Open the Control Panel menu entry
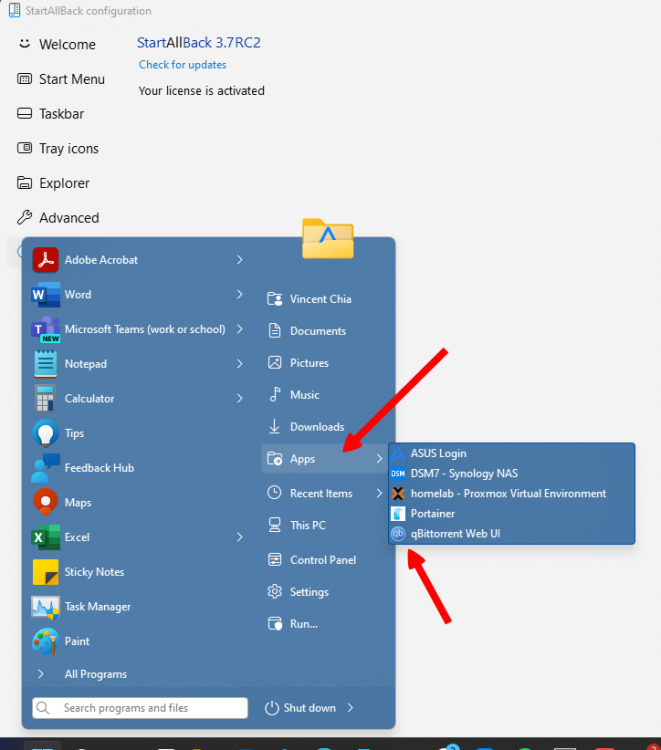Viewport: 661px width, 750px height. click(322, 560)
